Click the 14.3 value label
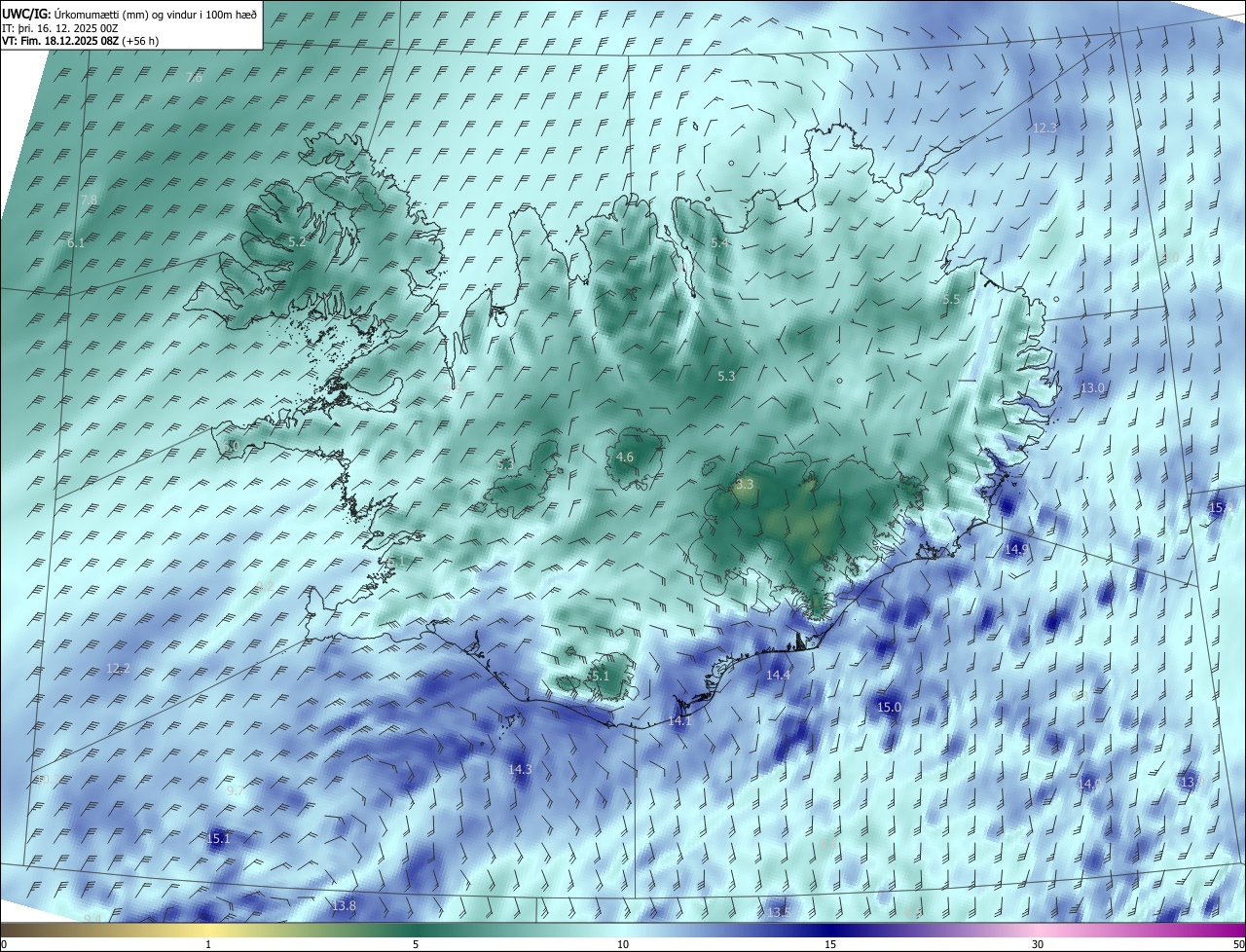This screenshot has height=952, width=1246. [x=520, y=769]
